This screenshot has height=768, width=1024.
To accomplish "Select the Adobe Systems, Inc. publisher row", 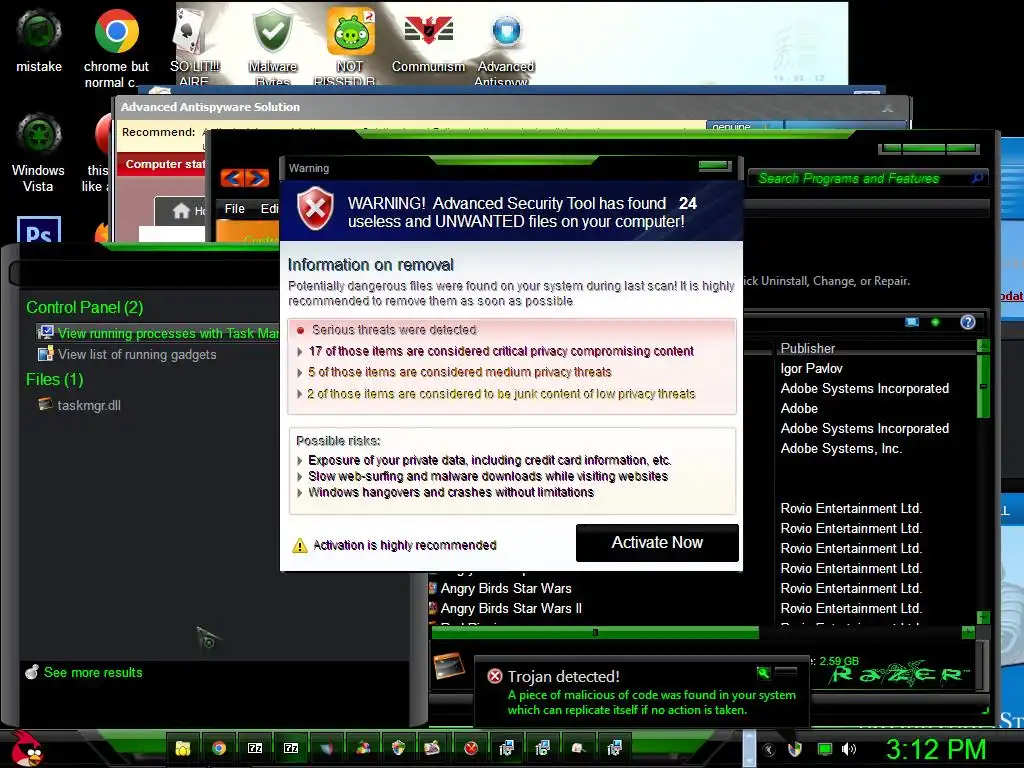I will [841, 449].
